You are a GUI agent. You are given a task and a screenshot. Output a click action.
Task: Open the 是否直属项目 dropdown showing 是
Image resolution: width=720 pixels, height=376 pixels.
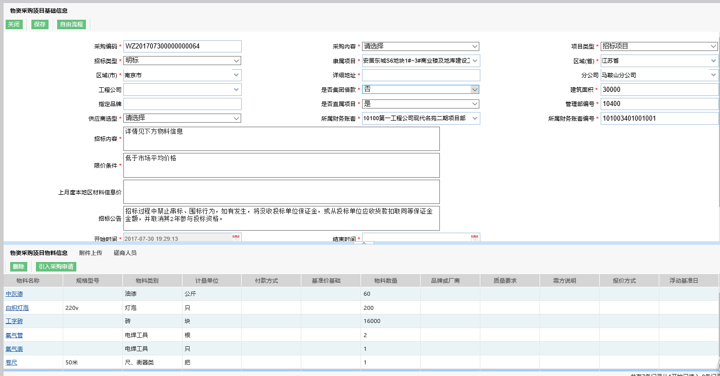click(x=475, y=104)
